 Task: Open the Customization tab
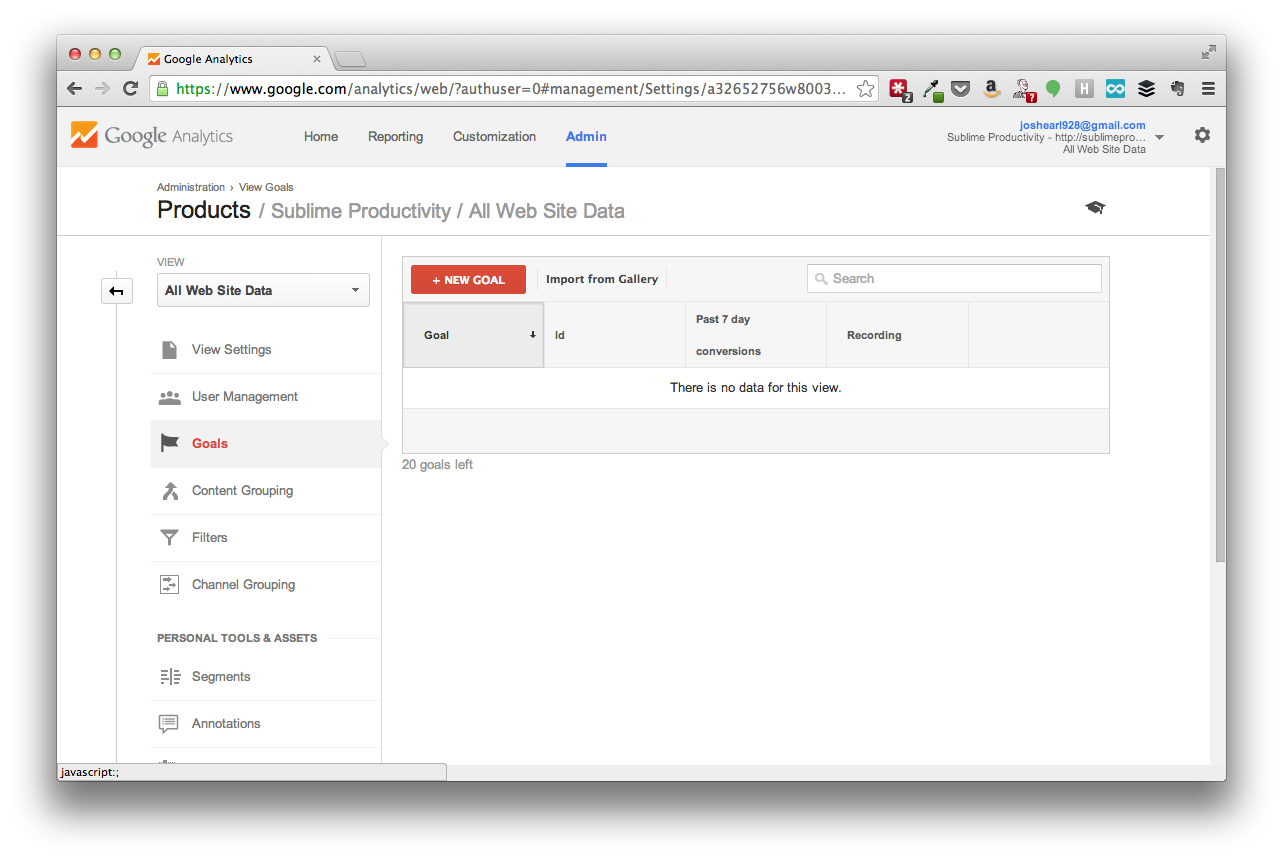pos(494,137)
